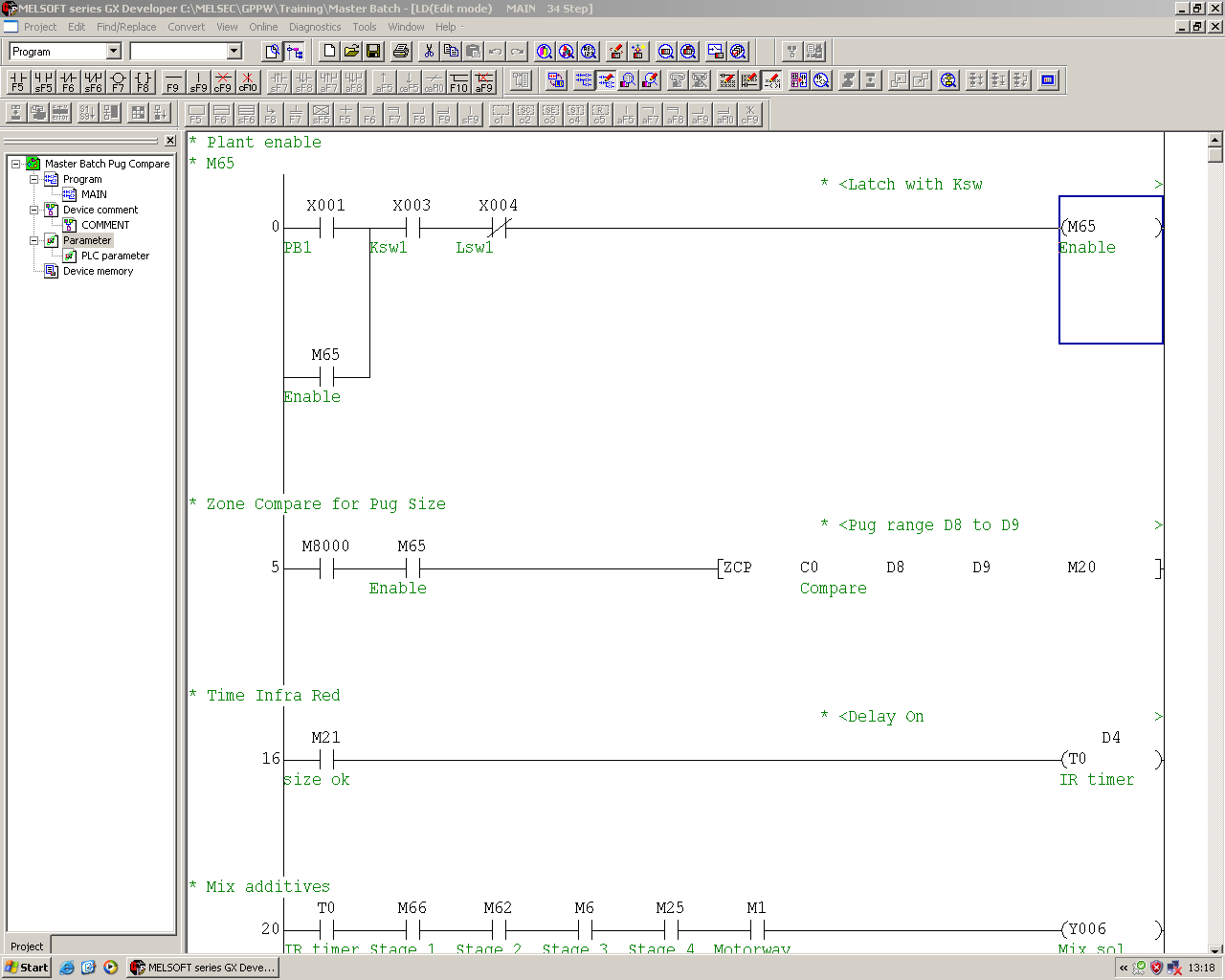Click the Paste toolbar icon
Screen dimensions: 1225x980
(473, 52)
